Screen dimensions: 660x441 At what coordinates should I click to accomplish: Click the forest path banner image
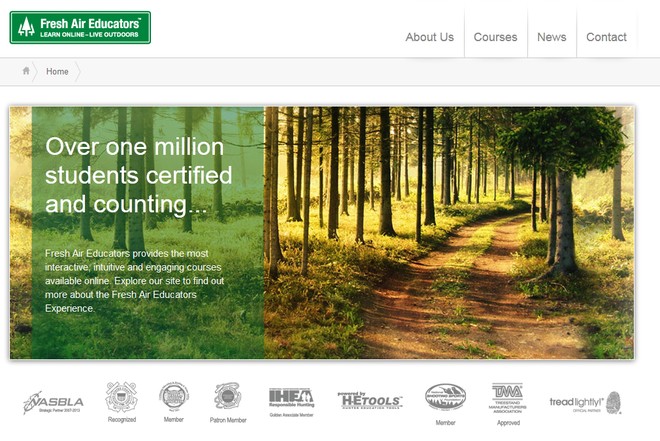[449, 233]
